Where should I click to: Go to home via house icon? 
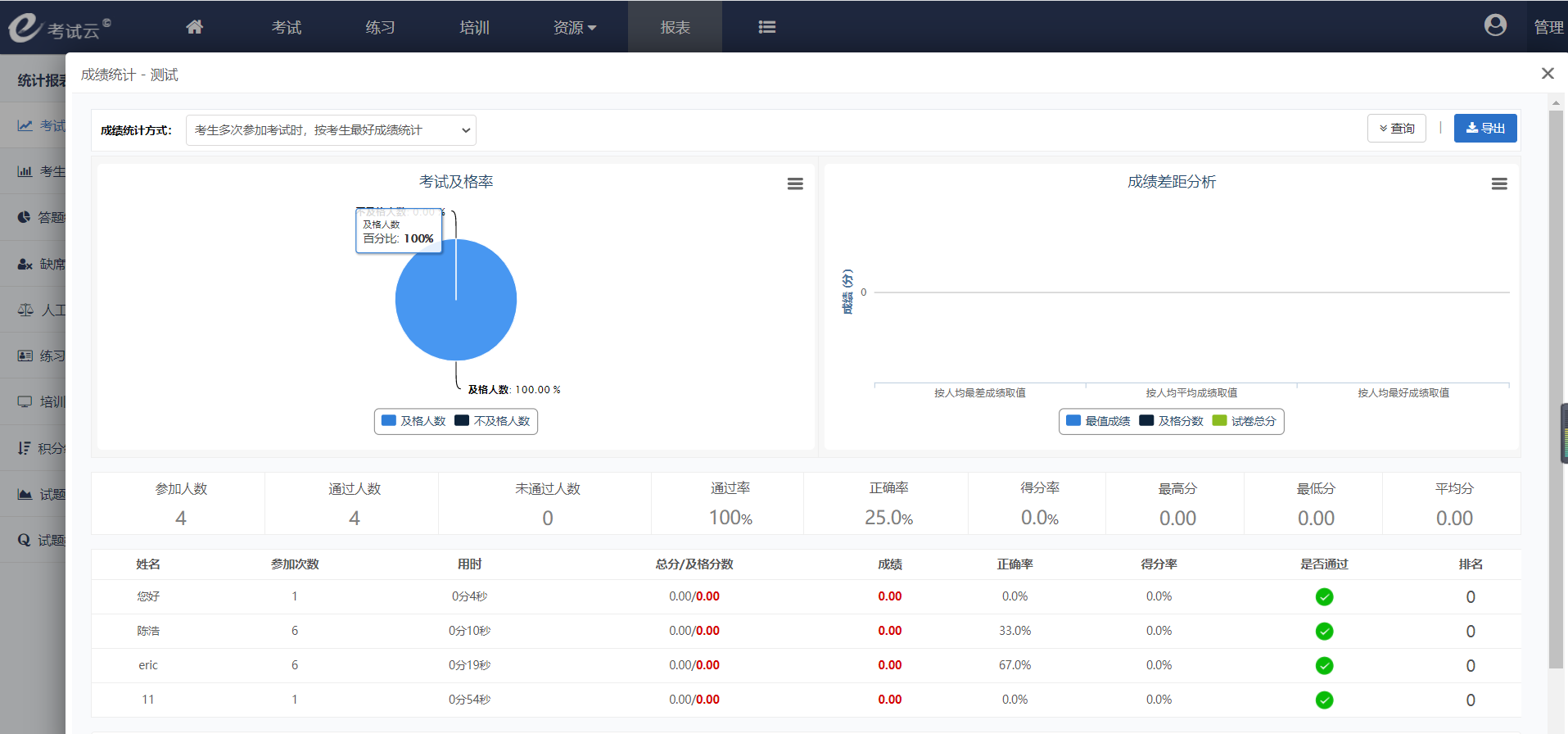click(x=194, y=27)
